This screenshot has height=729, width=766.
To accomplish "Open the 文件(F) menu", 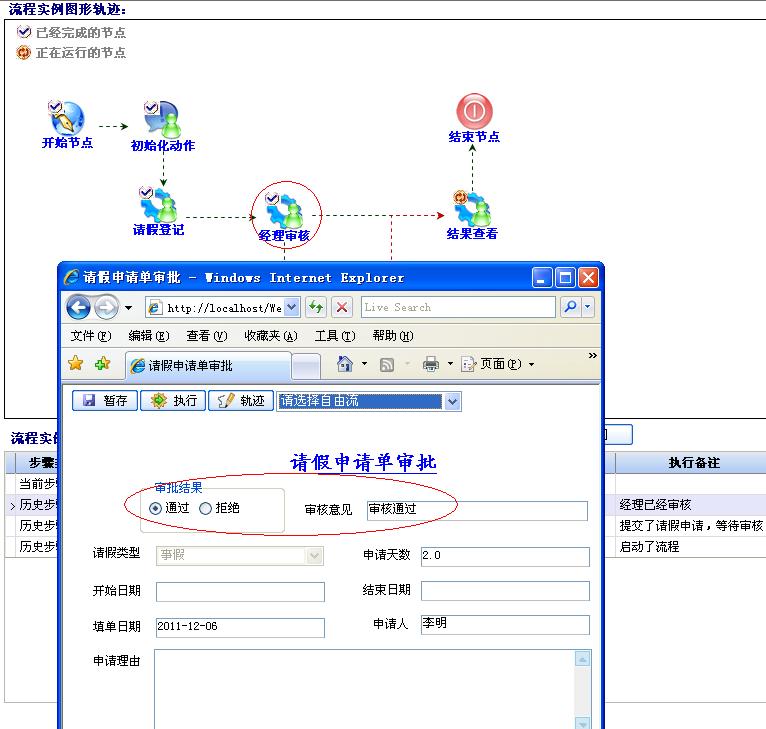I will pyautogui.click(x=91, y=336).
